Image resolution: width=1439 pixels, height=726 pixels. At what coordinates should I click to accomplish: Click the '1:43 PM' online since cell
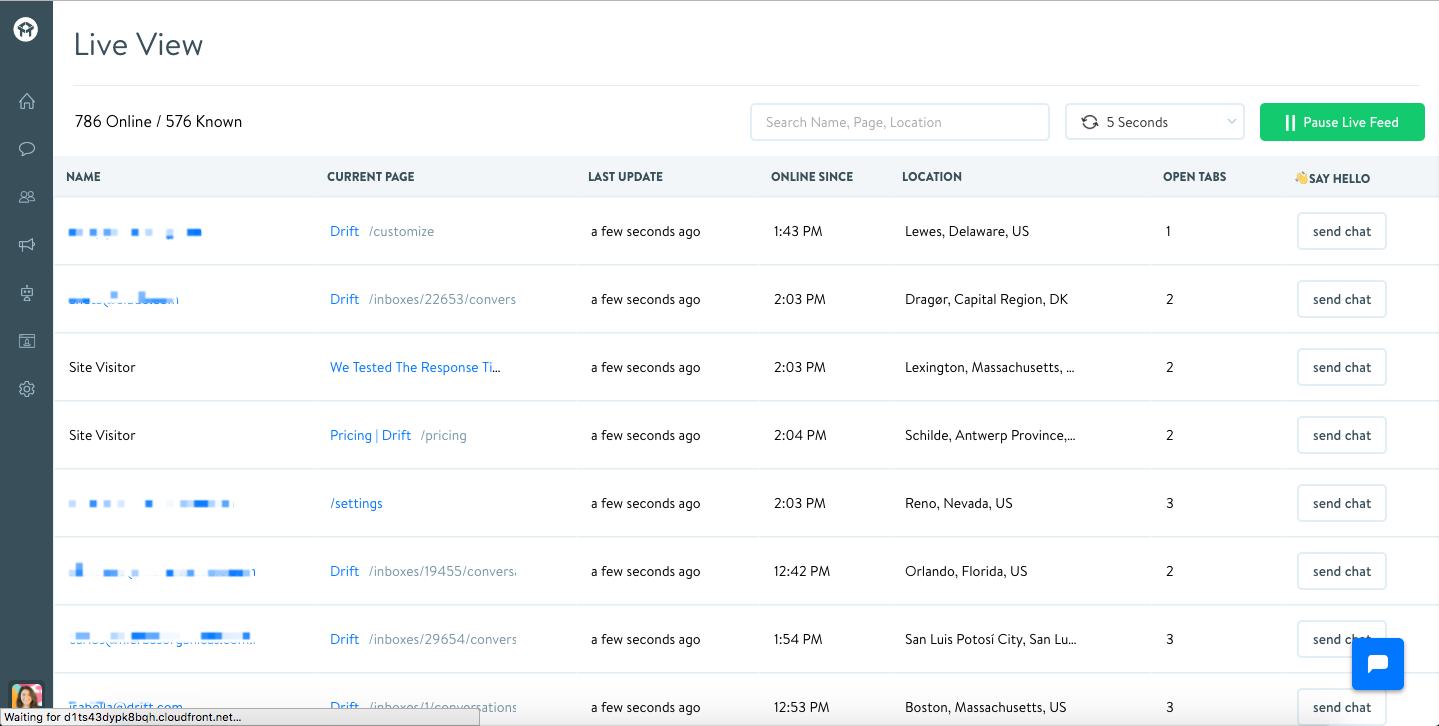pyautogui.click(x=798, y=231)
